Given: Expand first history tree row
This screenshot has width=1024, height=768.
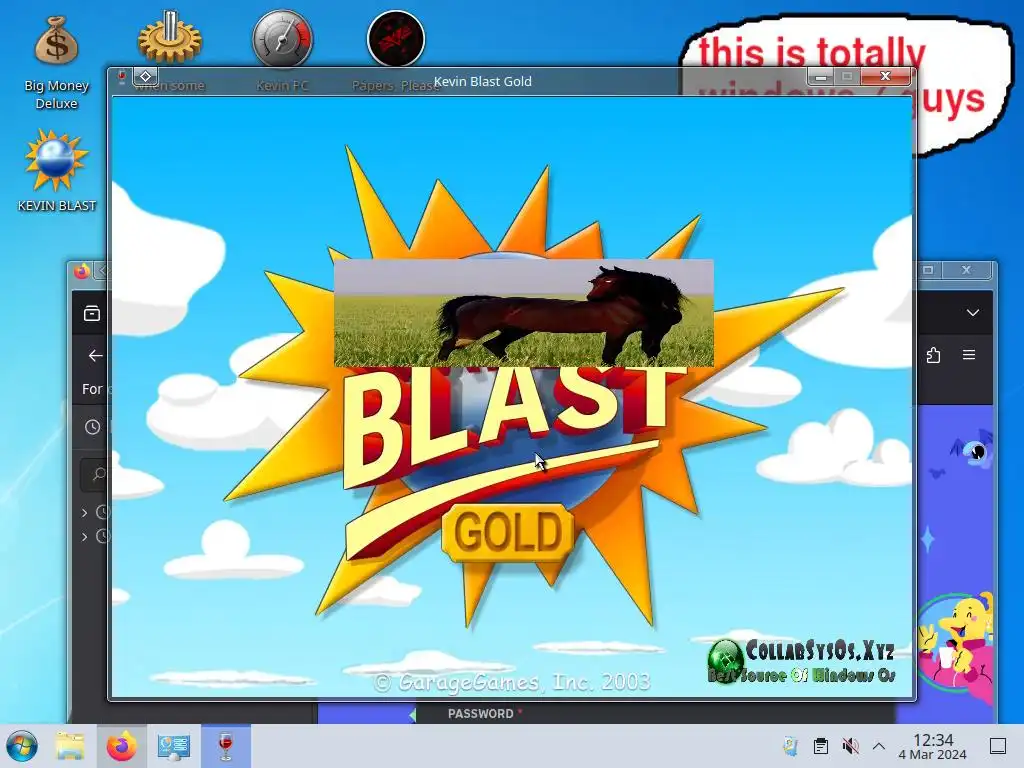Looking at the screenshot, I should point(84,513).
